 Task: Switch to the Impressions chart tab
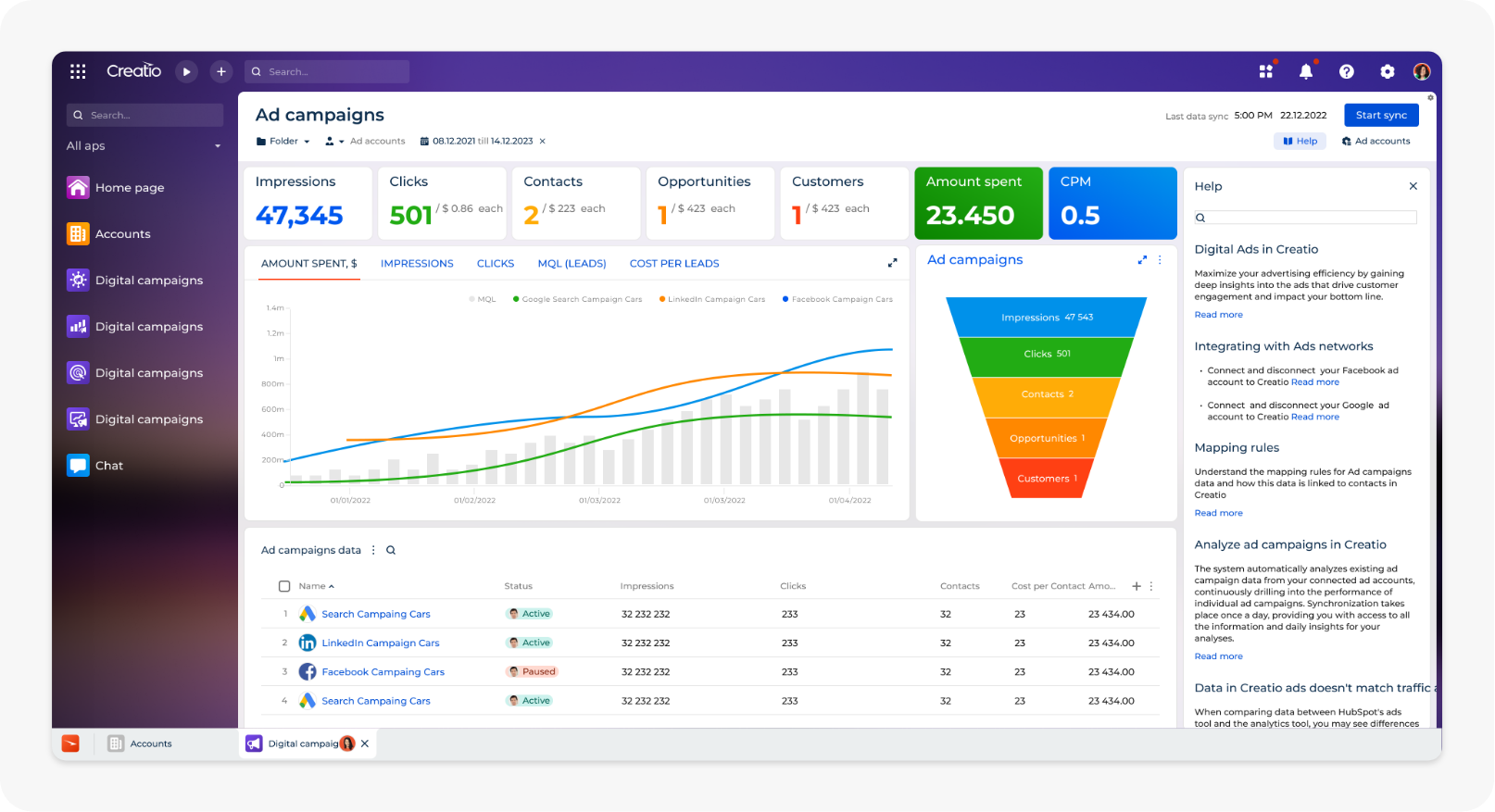417,264
